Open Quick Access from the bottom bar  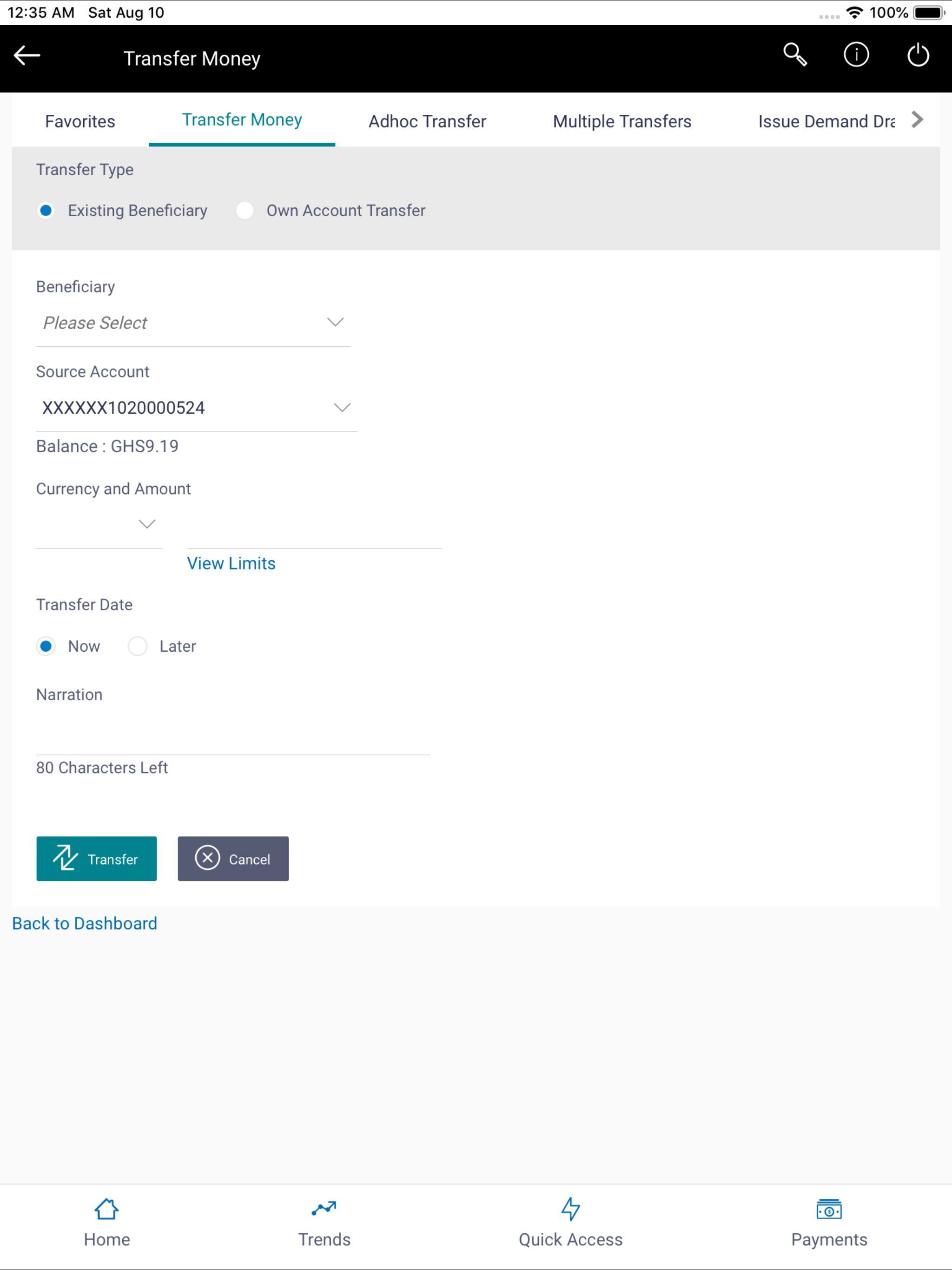point(571,1223)
